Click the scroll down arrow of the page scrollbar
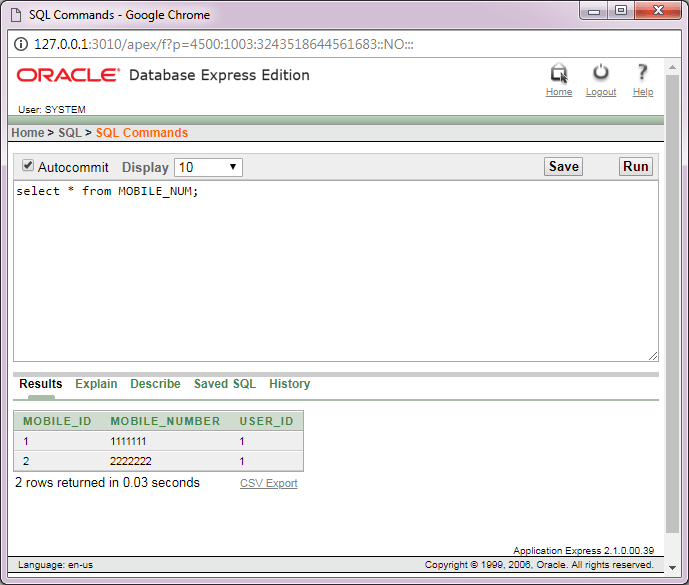Screen dimensions: 689x585 tap(672, 567)
